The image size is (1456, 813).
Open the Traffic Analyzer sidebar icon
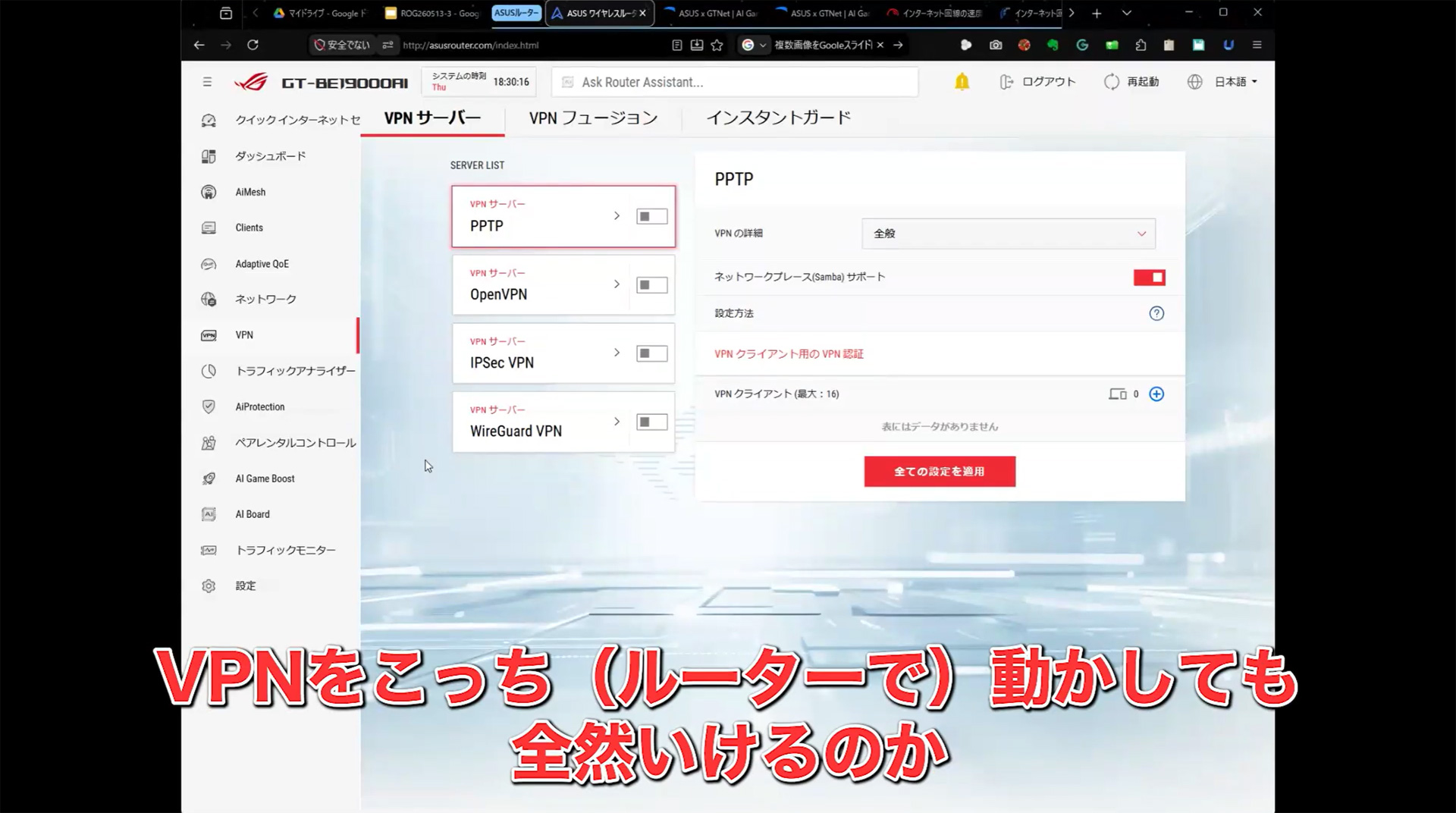click(209, 371)
